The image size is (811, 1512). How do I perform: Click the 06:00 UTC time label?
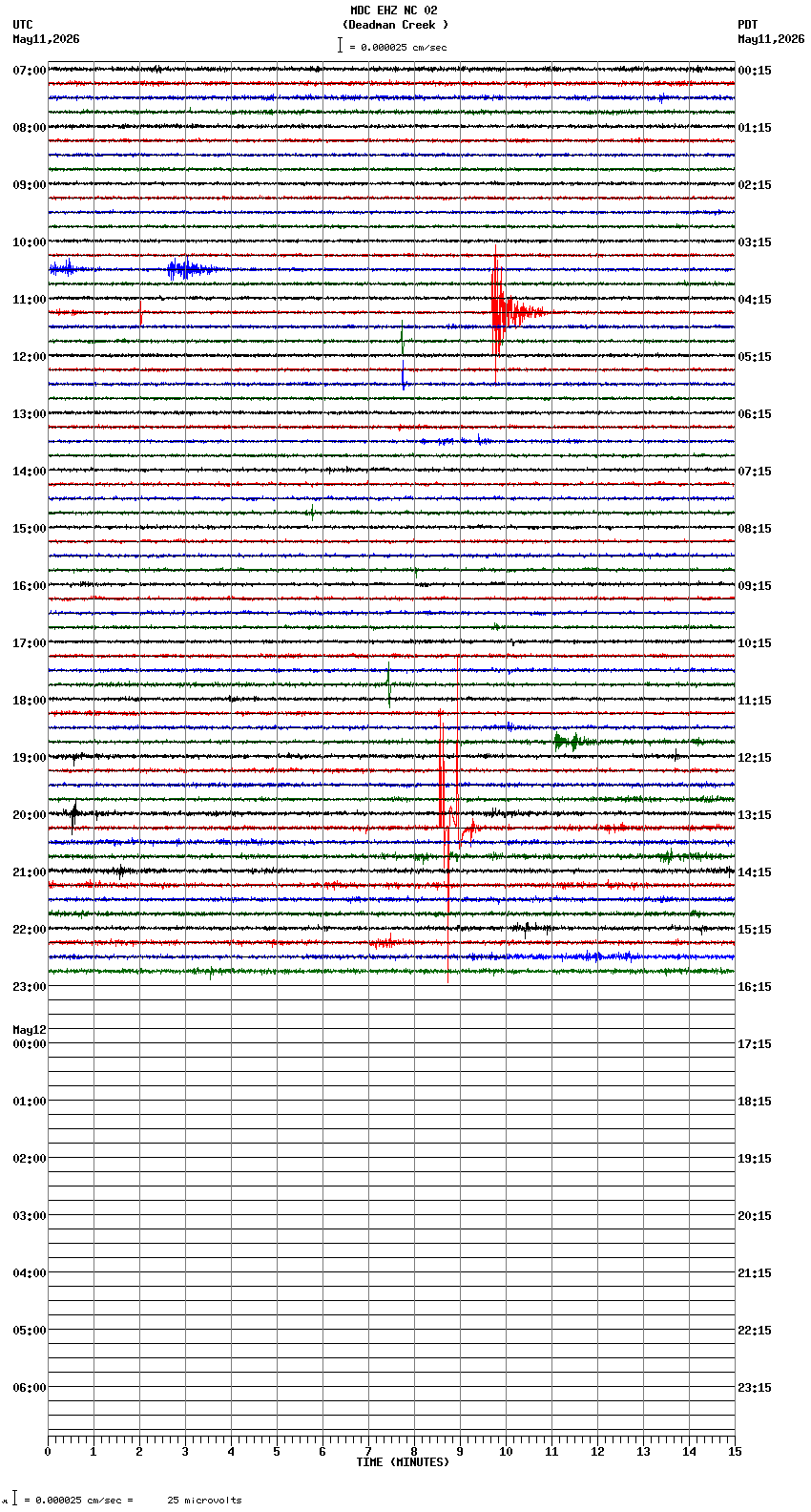coord(30,1388)
